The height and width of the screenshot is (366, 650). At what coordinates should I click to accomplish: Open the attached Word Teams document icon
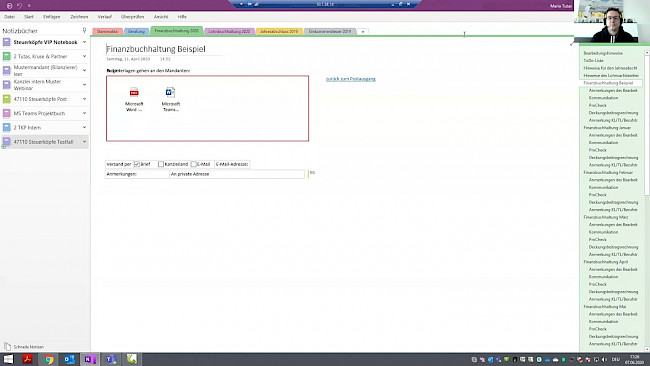pos(170,92)
